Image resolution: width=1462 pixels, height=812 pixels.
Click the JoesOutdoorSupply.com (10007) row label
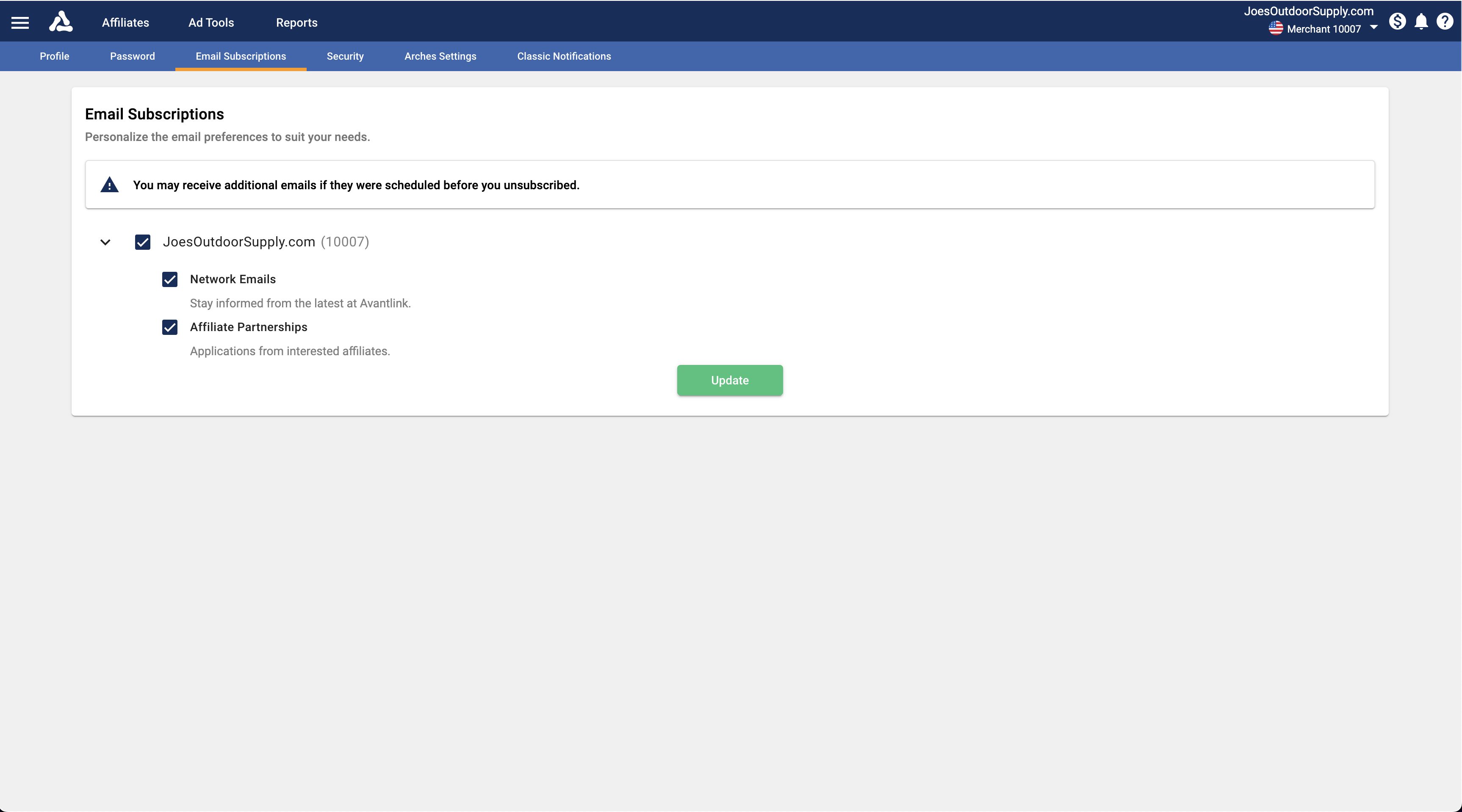click(x=266, y=242)
